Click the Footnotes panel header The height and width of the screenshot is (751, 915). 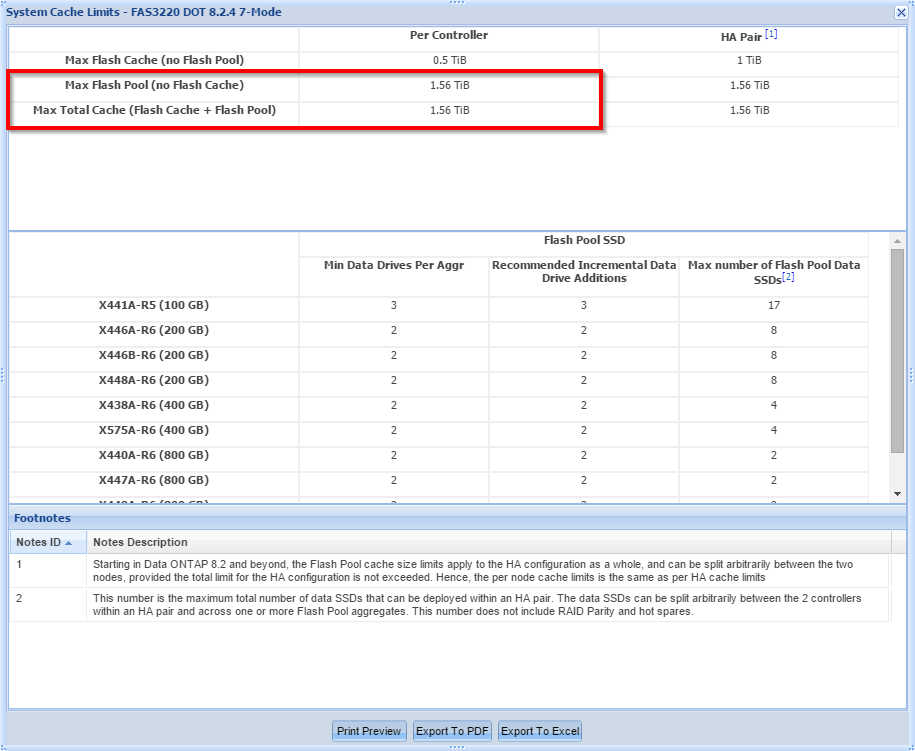click(x=42, y=518)
